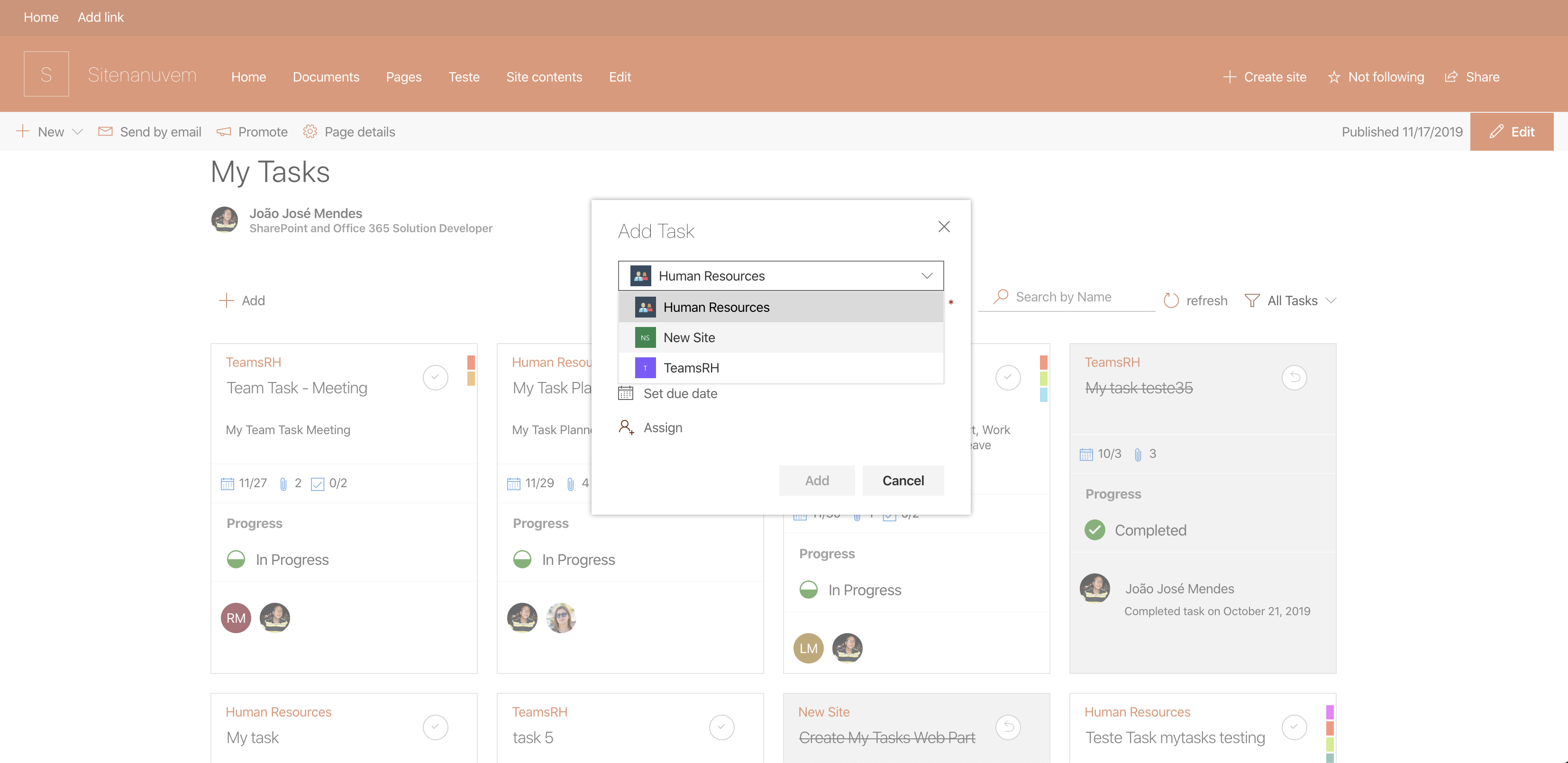
Task: Click the Search by Name field
Action: tap(1067, 297)
